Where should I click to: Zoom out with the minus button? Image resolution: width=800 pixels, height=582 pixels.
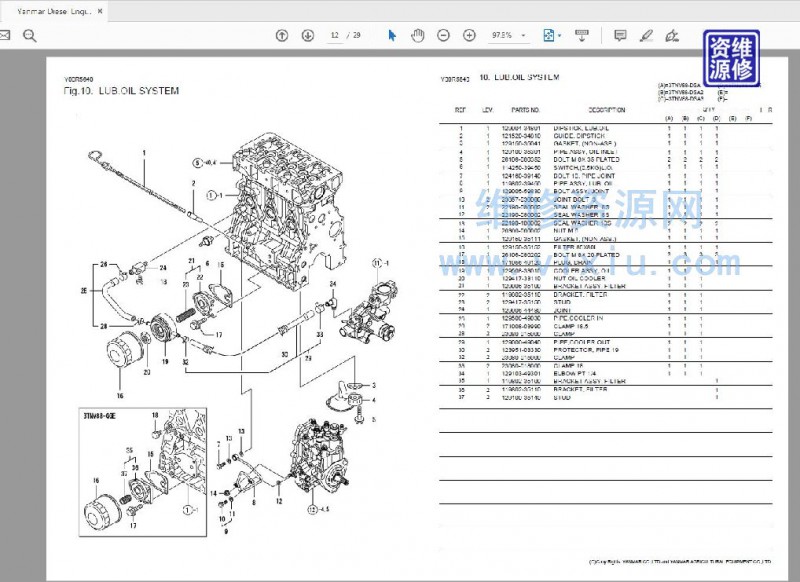pyautogui.click(x=444, y=35)
